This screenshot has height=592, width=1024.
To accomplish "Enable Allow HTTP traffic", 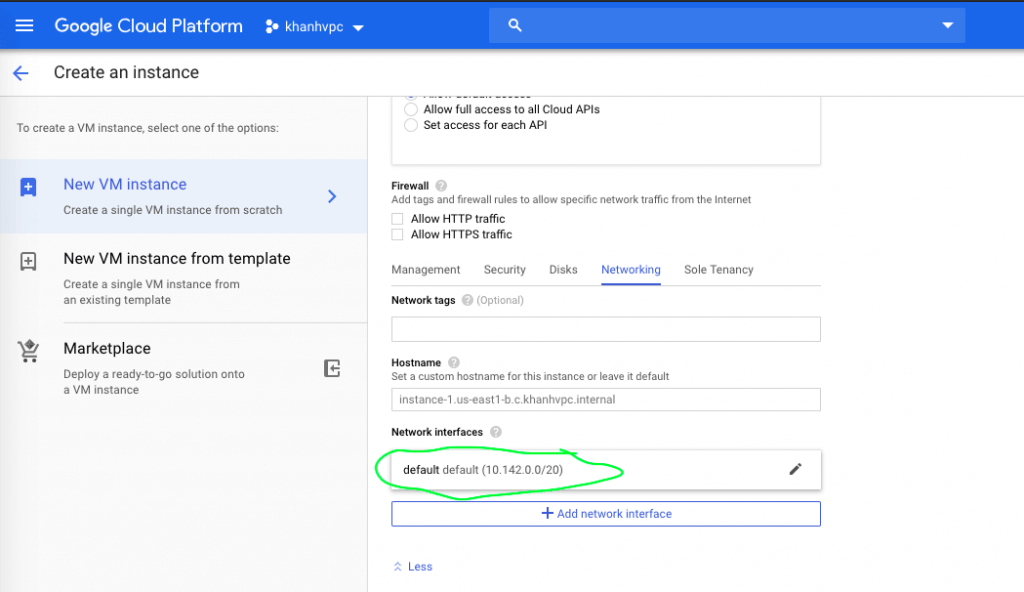I will pos(398,218).
